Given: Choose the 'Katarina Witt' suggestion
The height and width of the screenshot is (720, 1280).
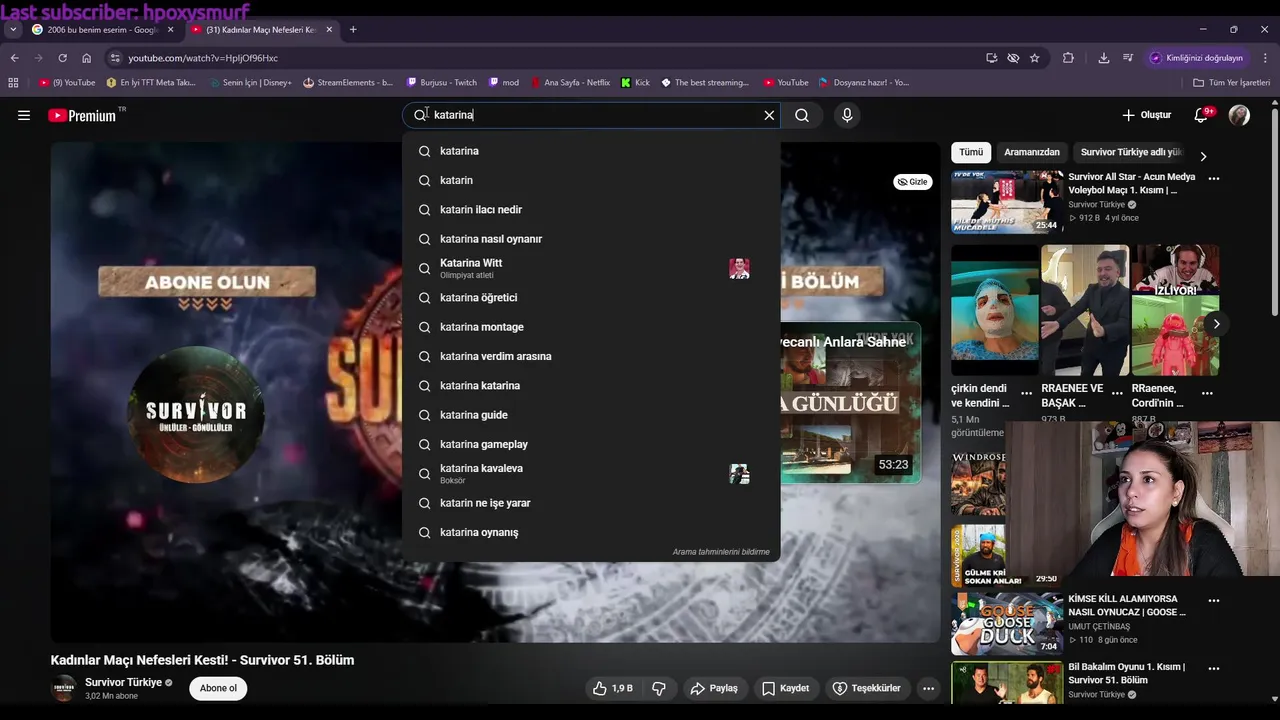Looking at the screenshot, I should pos(591,268).
